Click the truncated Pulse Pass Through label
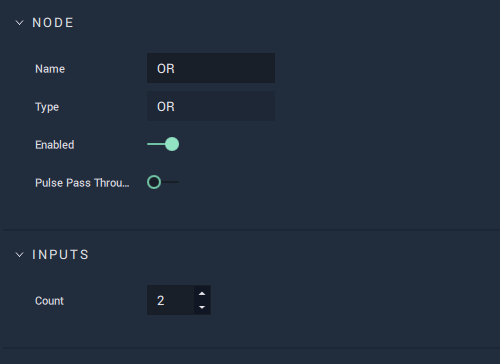The width and height of the screenshot is (500, 364). [x=82, y=183]
